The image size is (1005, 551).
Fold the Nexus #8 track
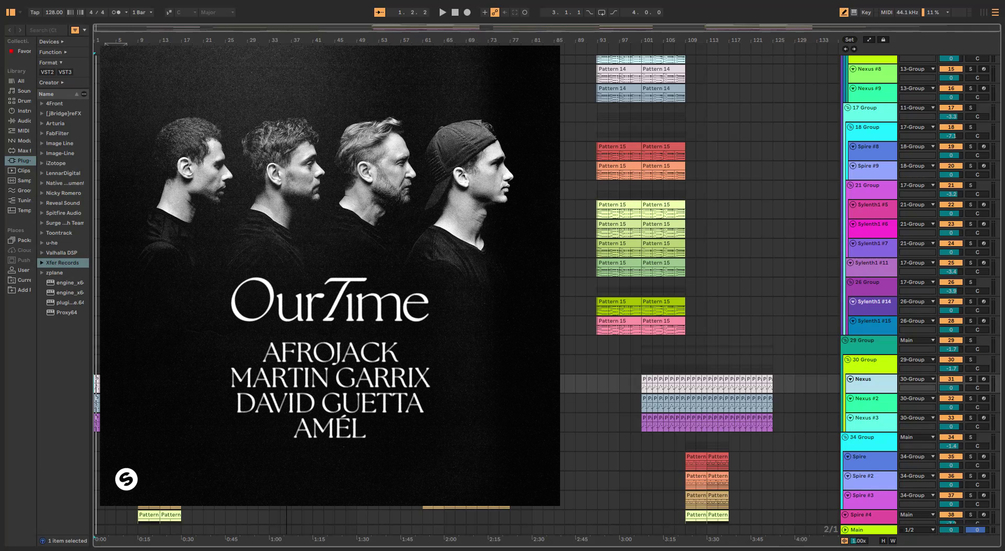click(853, 69)
